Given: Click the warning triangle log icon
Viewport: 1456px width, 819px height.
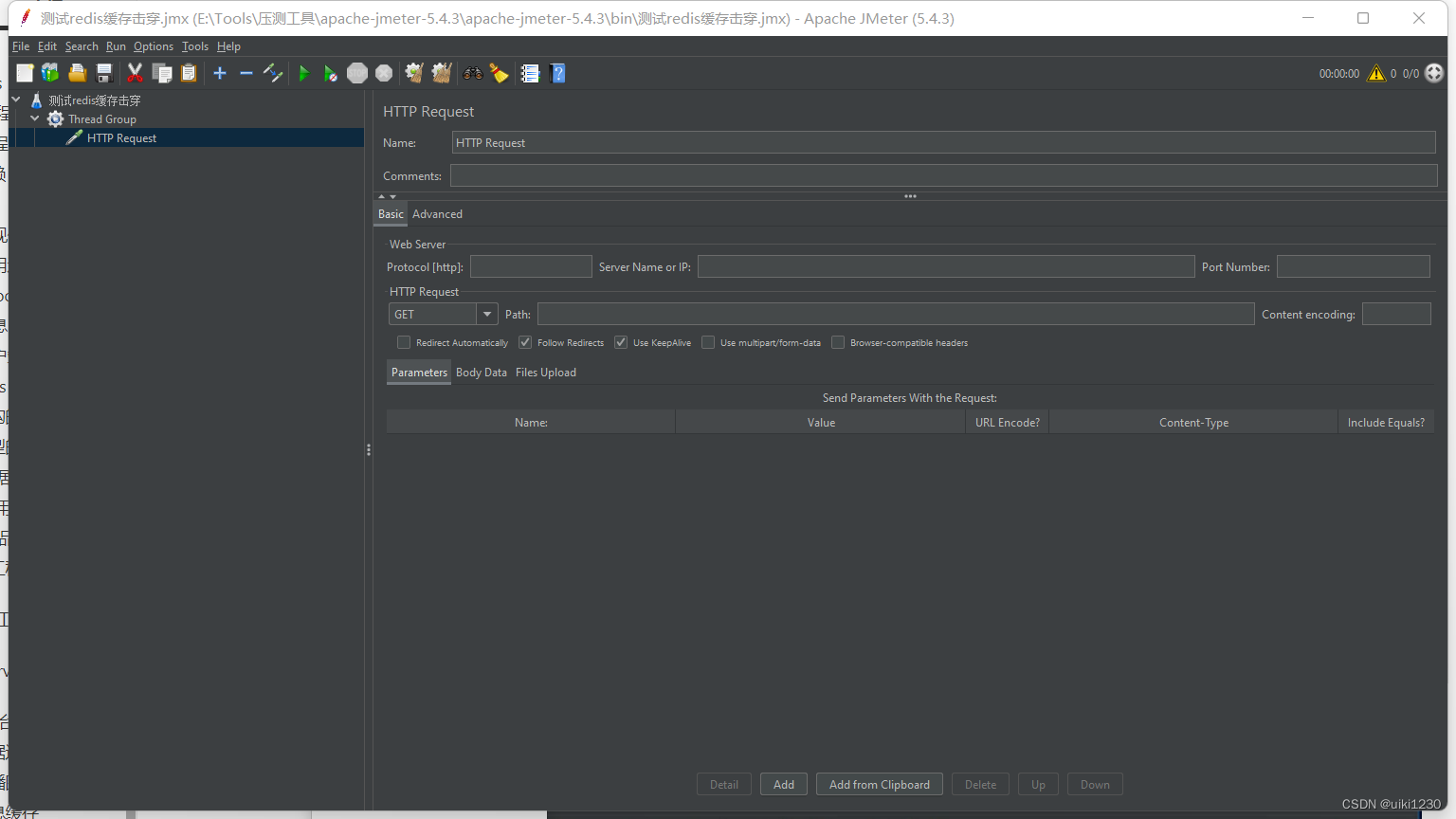Looking at the screenshot, I should coord(1376,73).
